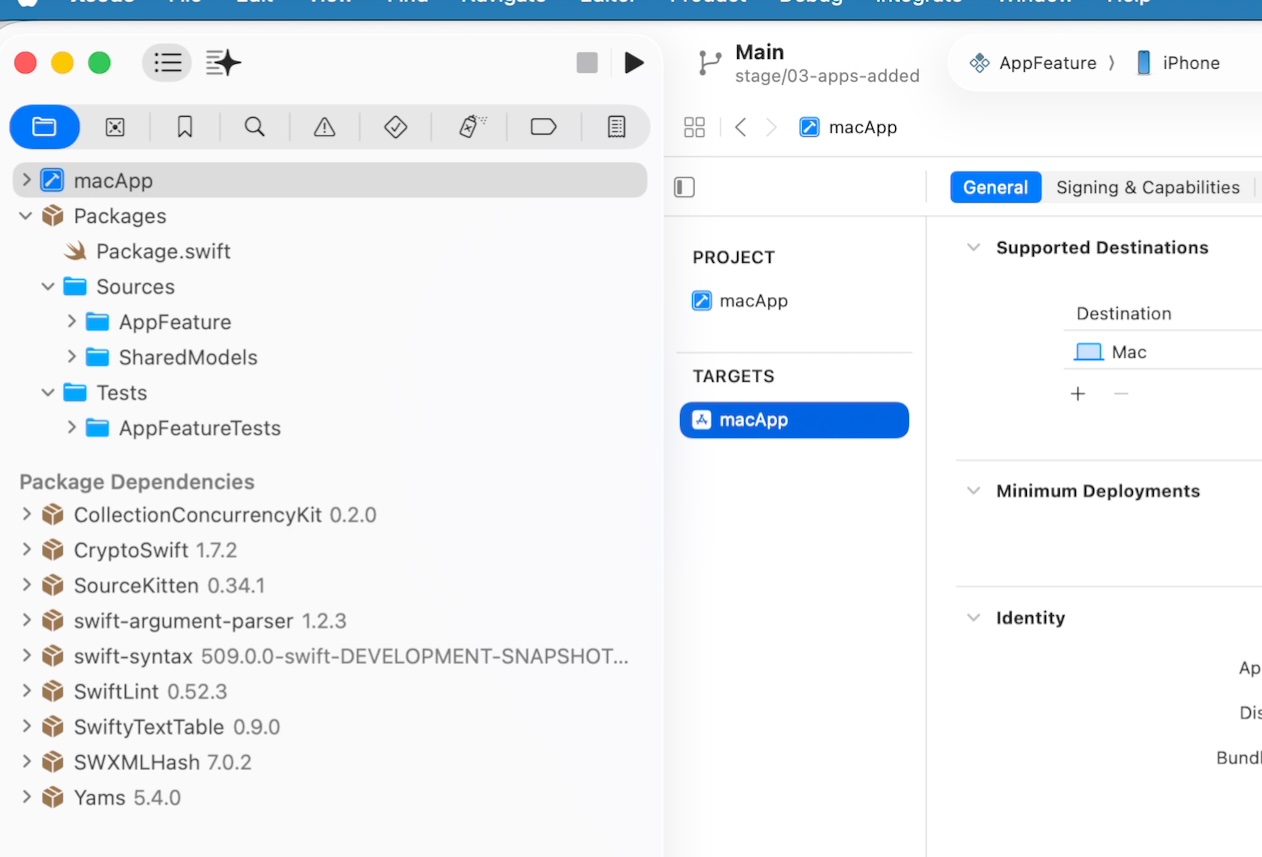The height and width of the screenshot is (857, 1262).
Task: Expand the AppFeature folder
Action: point(72,322)
